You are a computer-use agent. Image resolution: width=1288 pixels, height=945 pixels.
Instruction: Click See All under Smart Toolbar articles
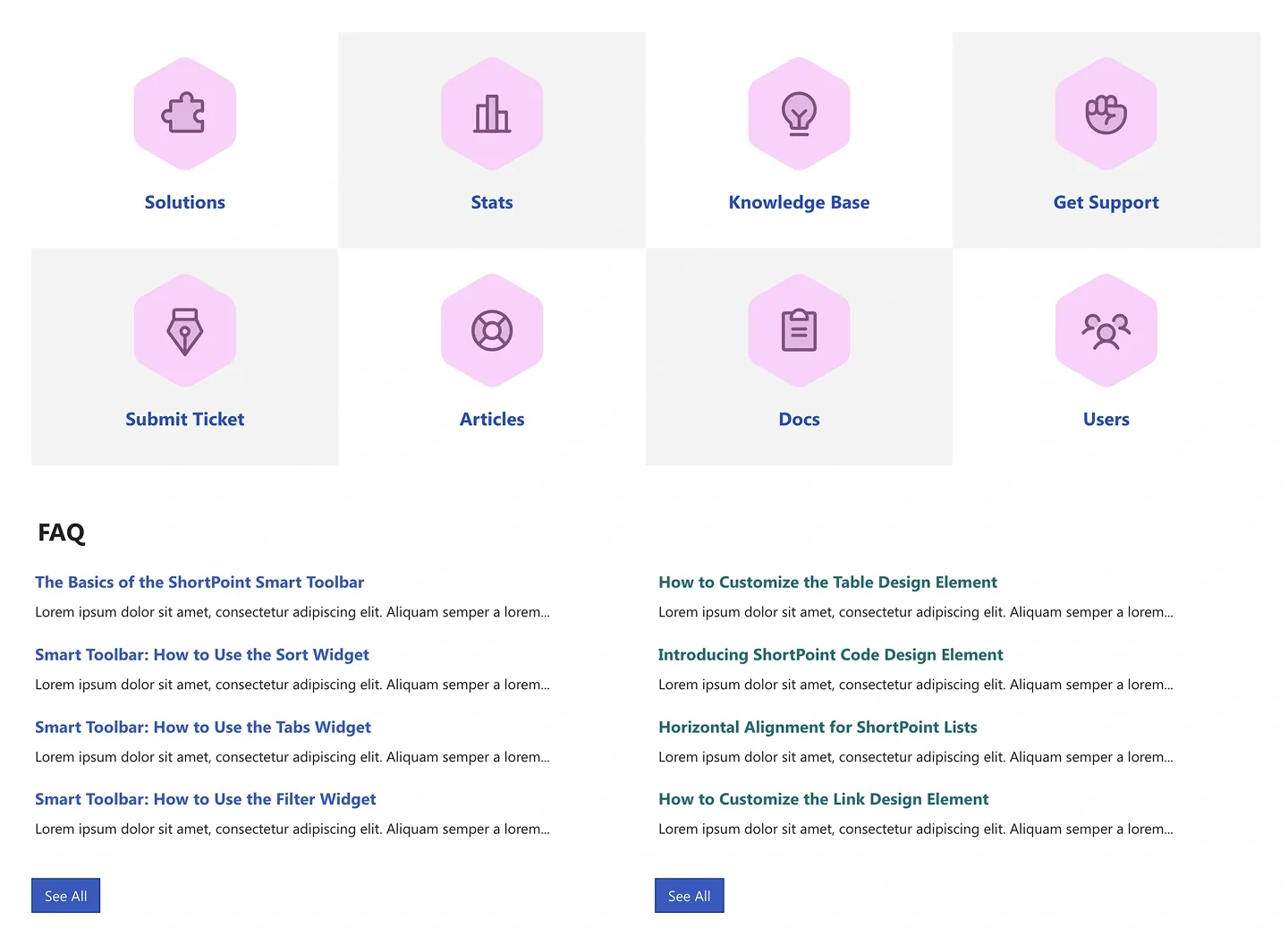(x=65, y=896)
